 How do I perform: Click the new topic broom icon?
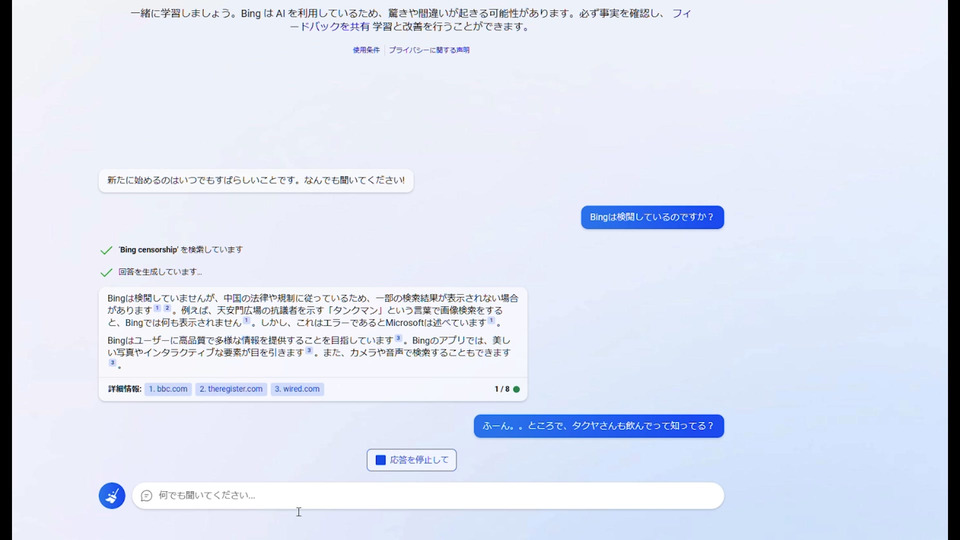[x=112, y=495]
